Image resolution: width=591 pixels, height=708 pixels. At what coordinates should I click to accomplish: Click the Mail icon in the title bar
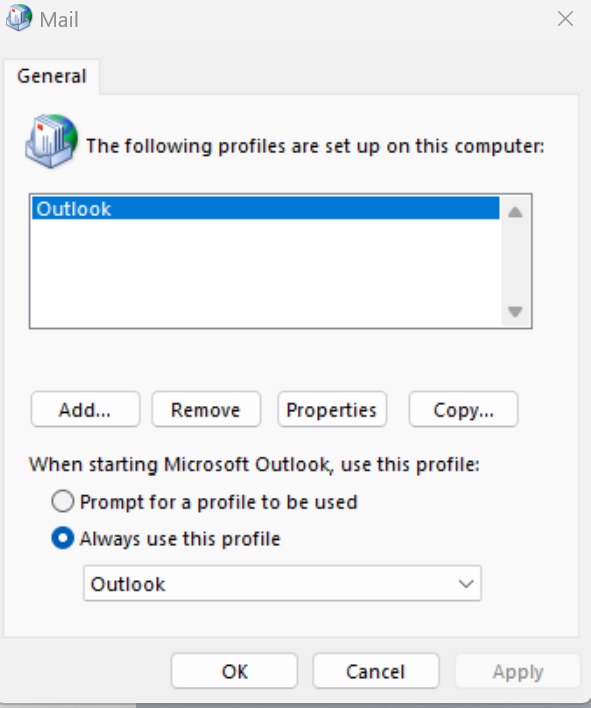pyautogui.click(x=19, y=18)
